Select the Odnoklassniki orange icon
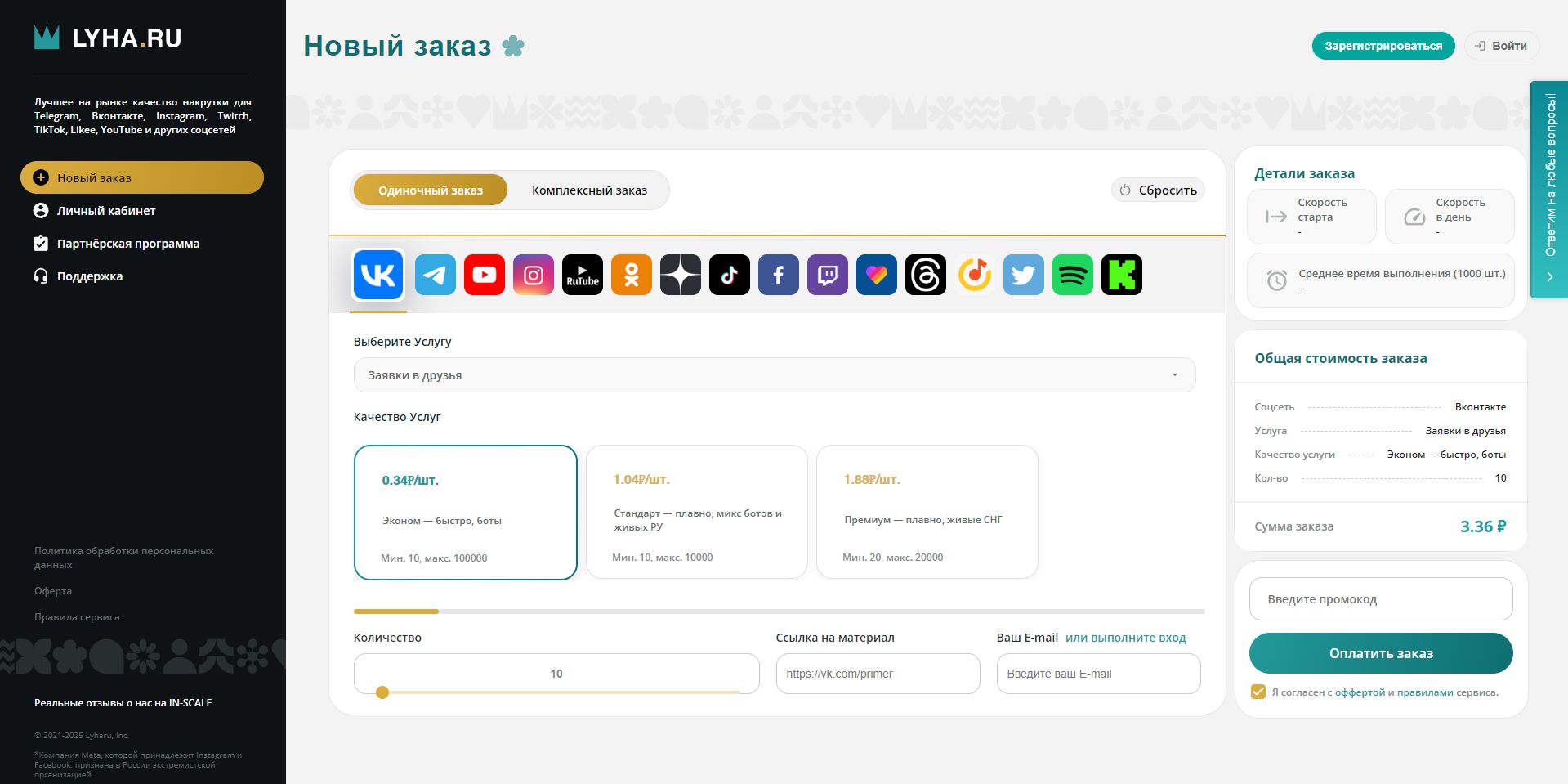 tap(632, 275)
